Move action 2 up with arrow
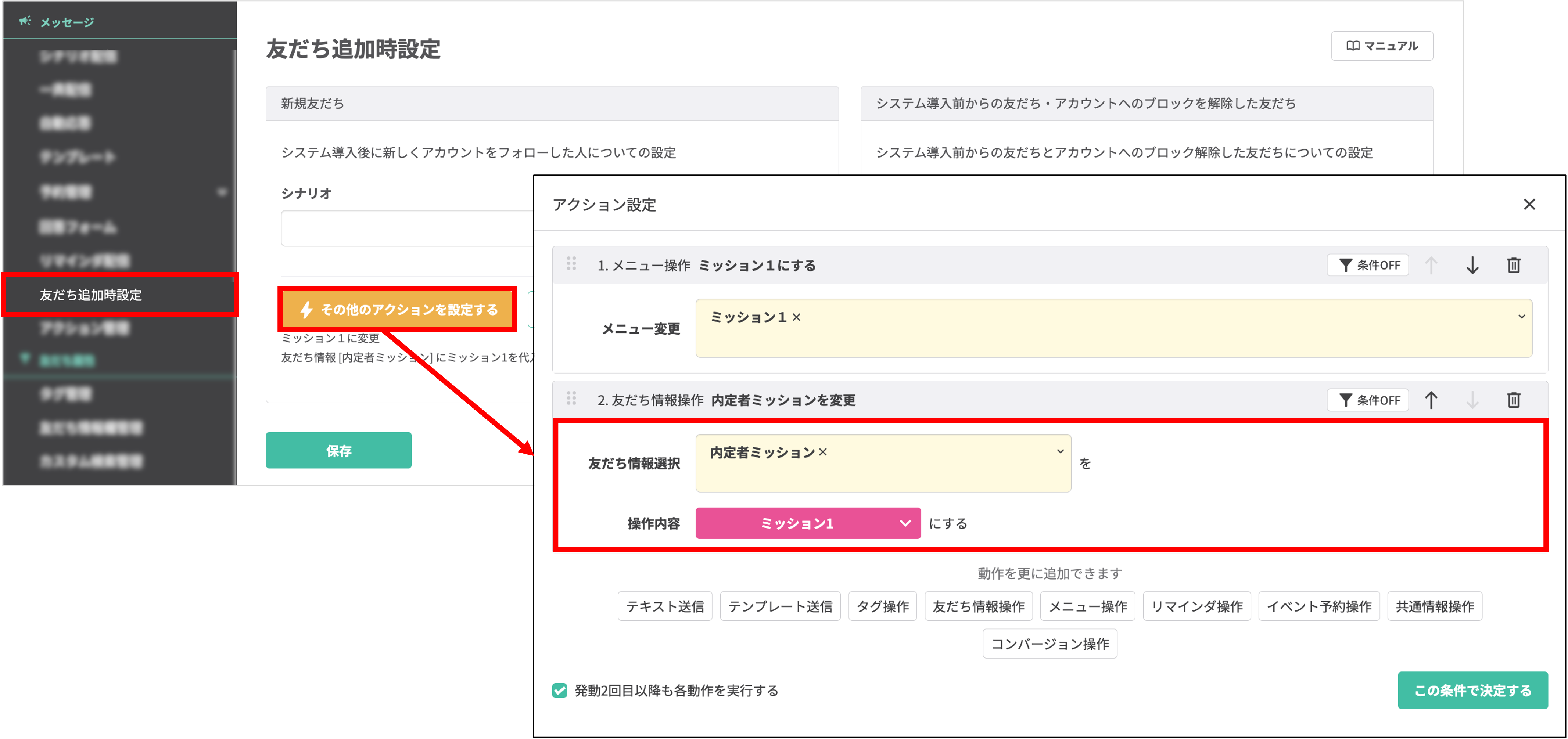Viewport: 1568px width, 739px height. pos(1431,400)
